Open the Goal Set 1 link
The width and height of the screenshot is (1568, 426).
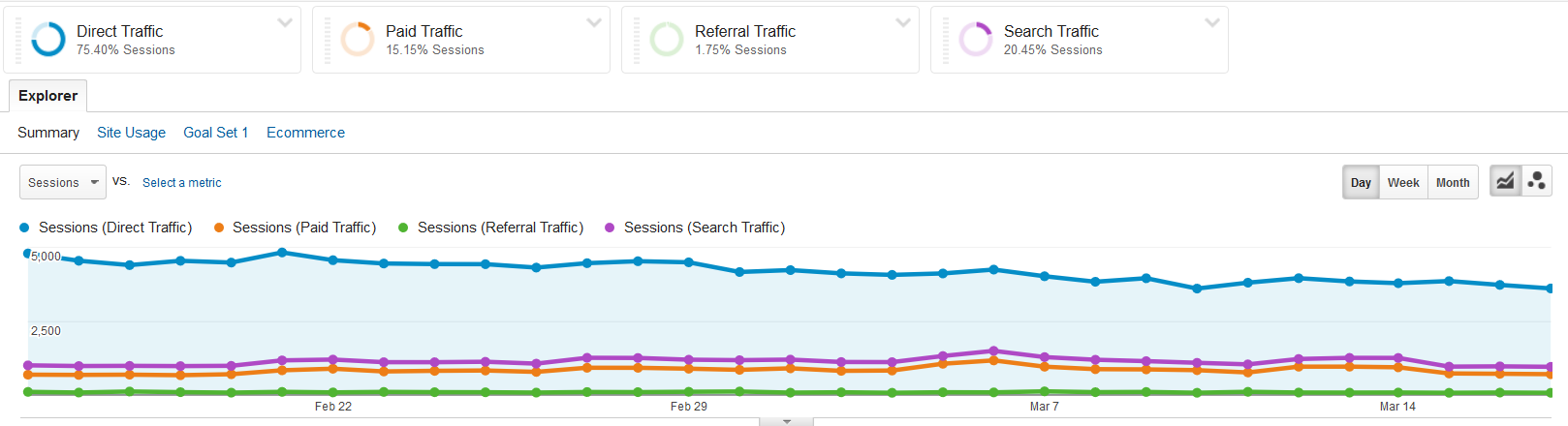point(215,133)
